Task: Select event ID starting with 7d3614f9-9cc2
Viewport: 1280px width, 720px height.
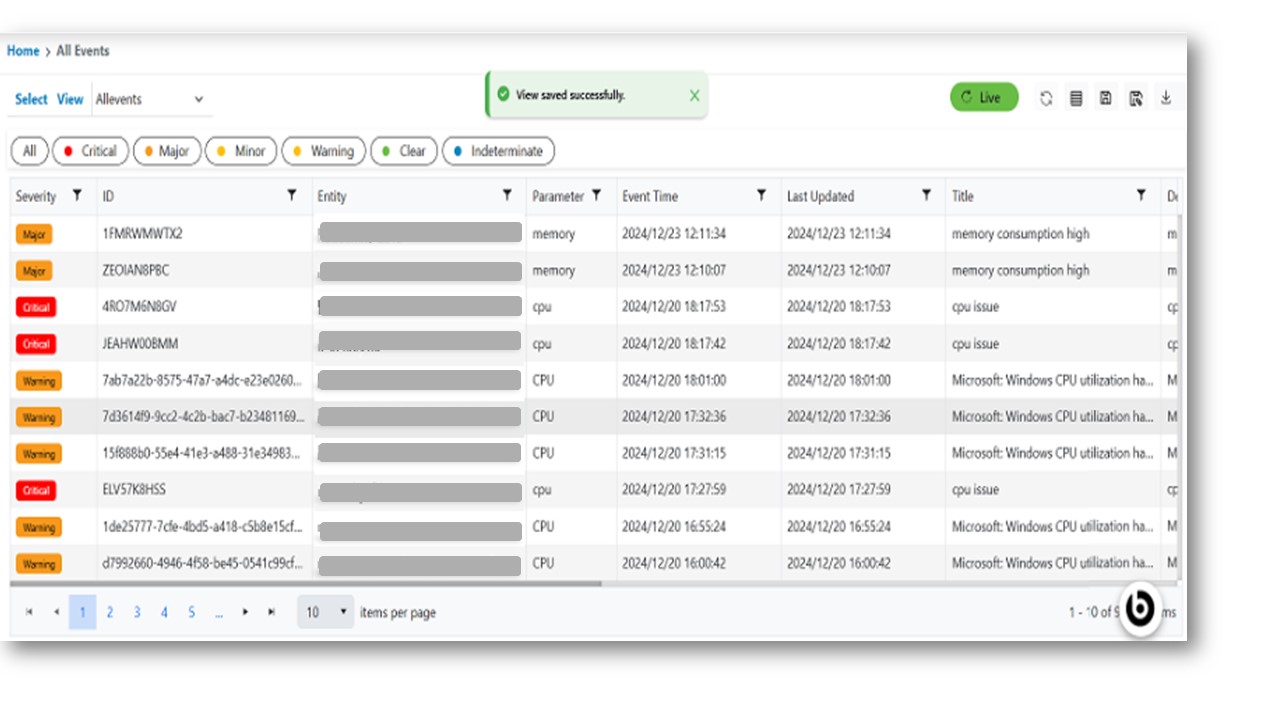Action: point(202,417)
